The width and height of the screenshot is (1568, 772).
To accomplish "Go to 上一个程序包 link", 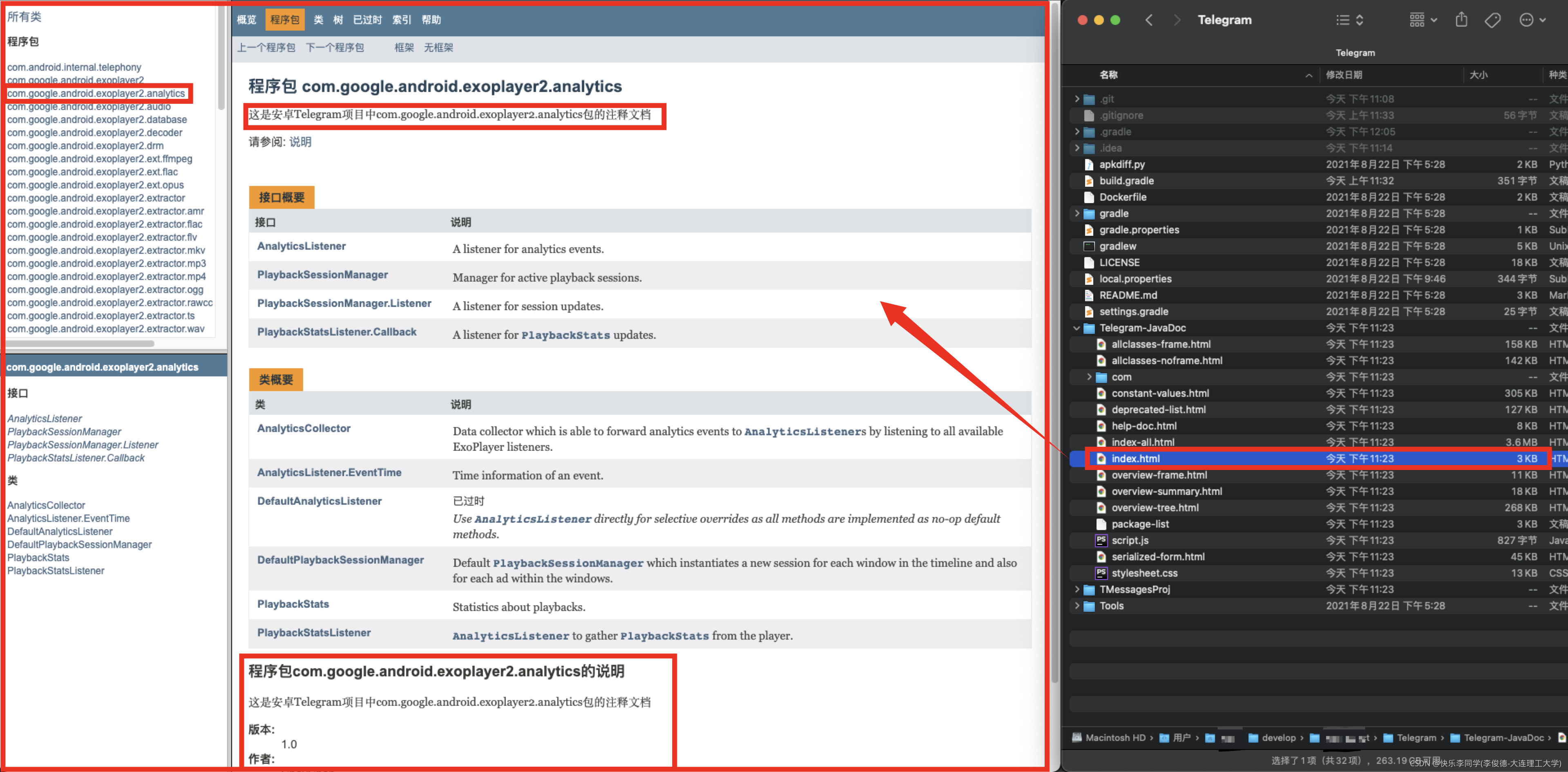I will coord(266,47).
